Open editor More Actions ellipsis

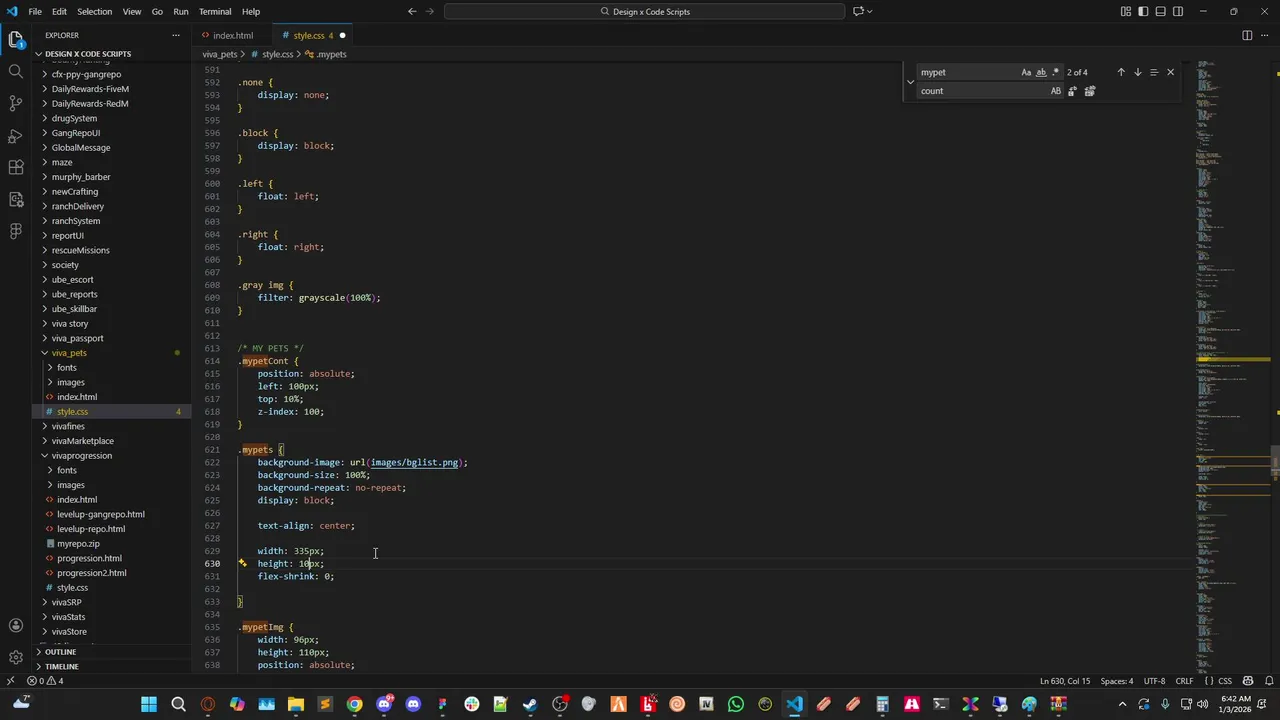pyautogui.click(x=1264, y=35)
